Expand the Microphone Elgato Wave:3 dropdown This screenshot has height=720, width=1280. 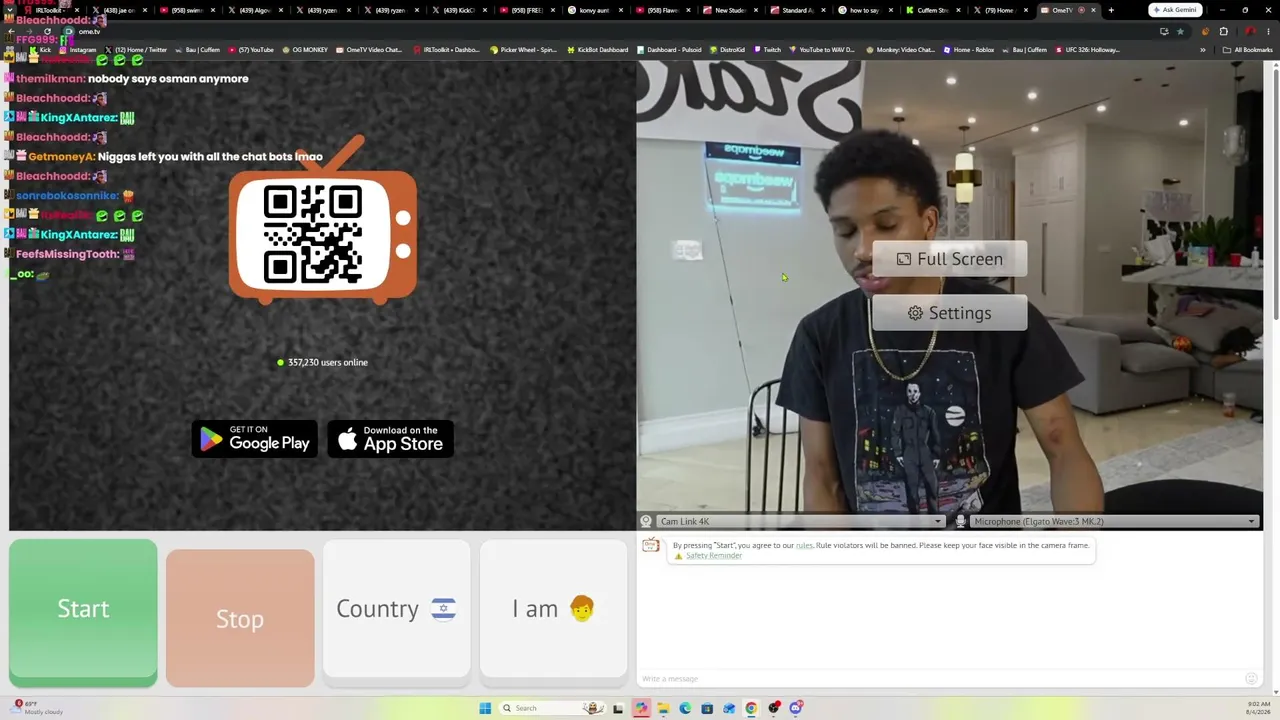[1114, 521]
